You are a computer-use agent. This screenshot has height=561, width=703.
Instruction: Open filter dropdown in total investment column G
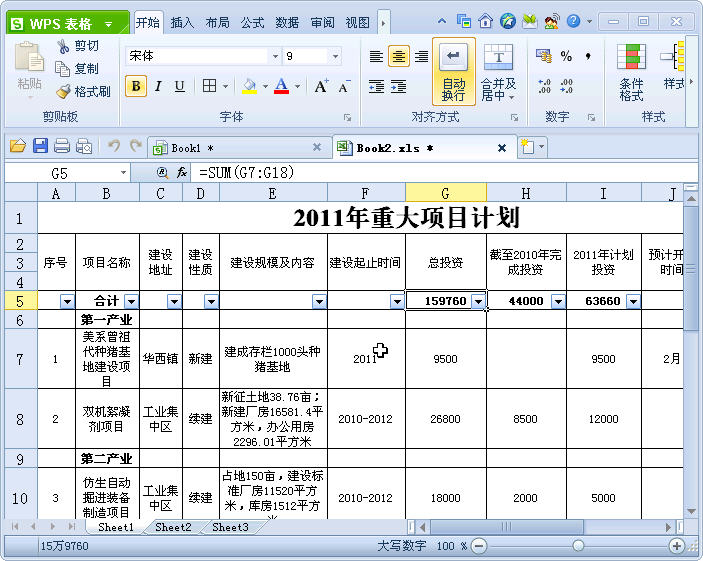pos(478,301)
